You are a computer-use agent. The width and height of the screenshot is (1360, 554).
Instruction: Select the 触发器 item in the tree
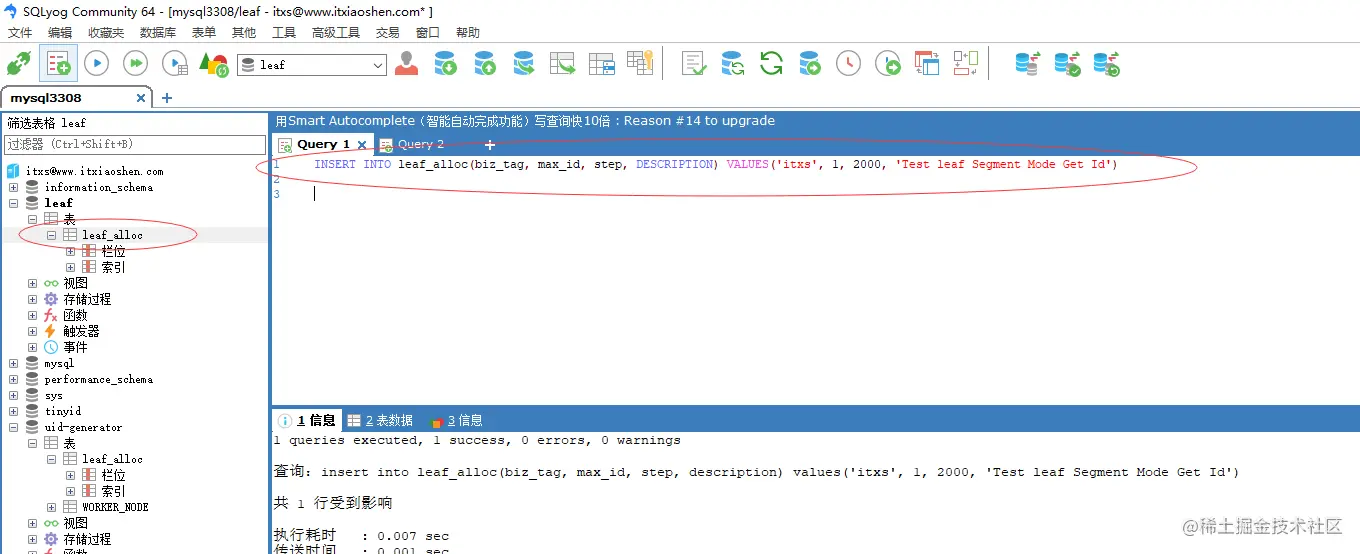coord(81,331)
